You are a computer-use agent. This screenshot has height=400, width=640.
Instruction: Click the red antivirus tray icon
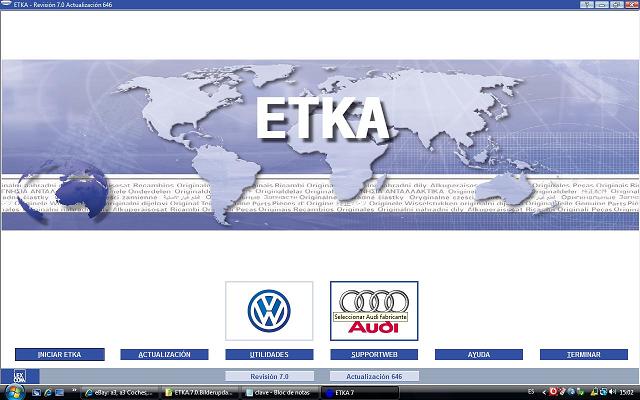point(553,392)
